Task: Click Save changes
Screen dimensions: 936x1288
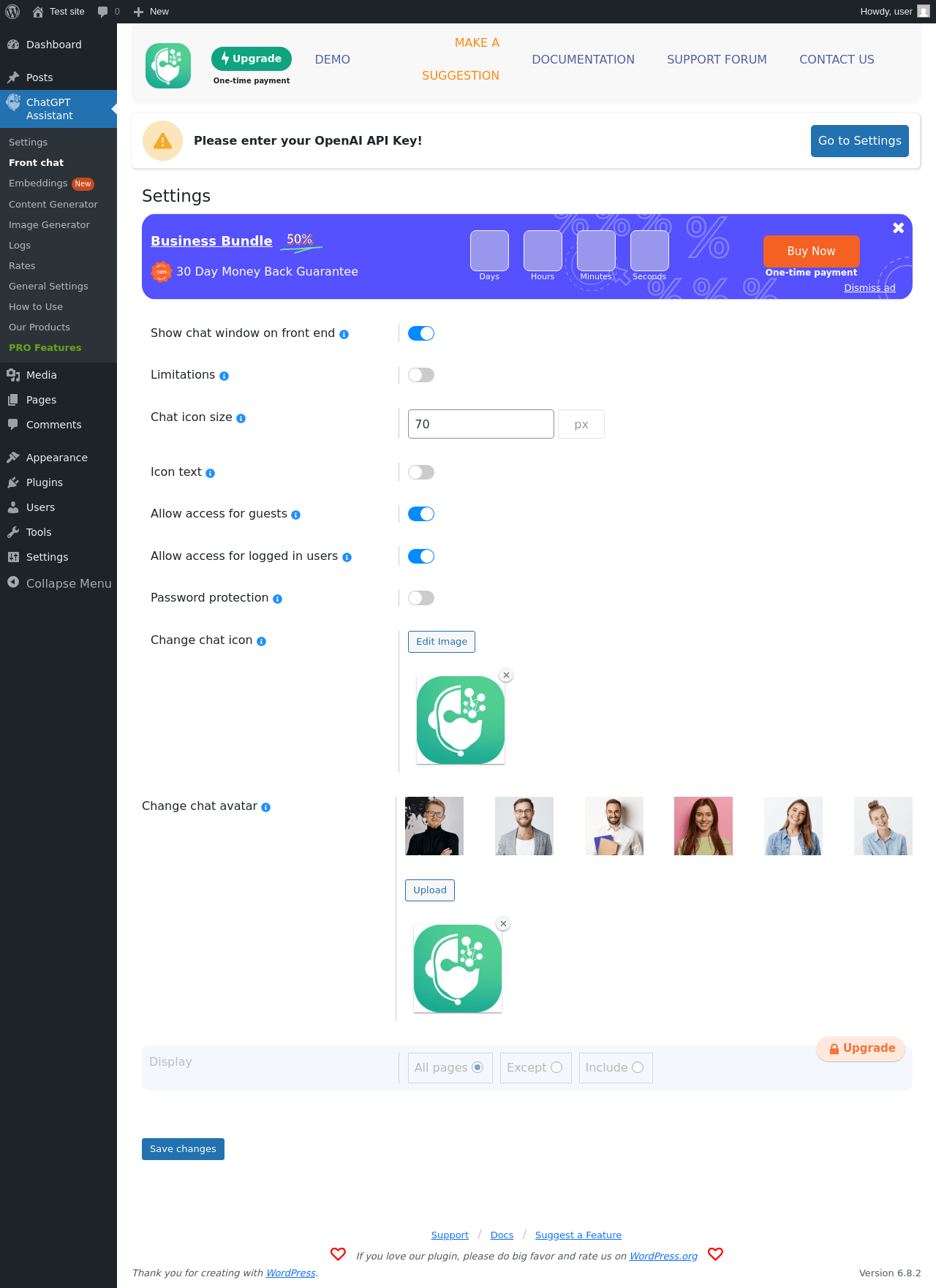Action: click(183, 1149)
